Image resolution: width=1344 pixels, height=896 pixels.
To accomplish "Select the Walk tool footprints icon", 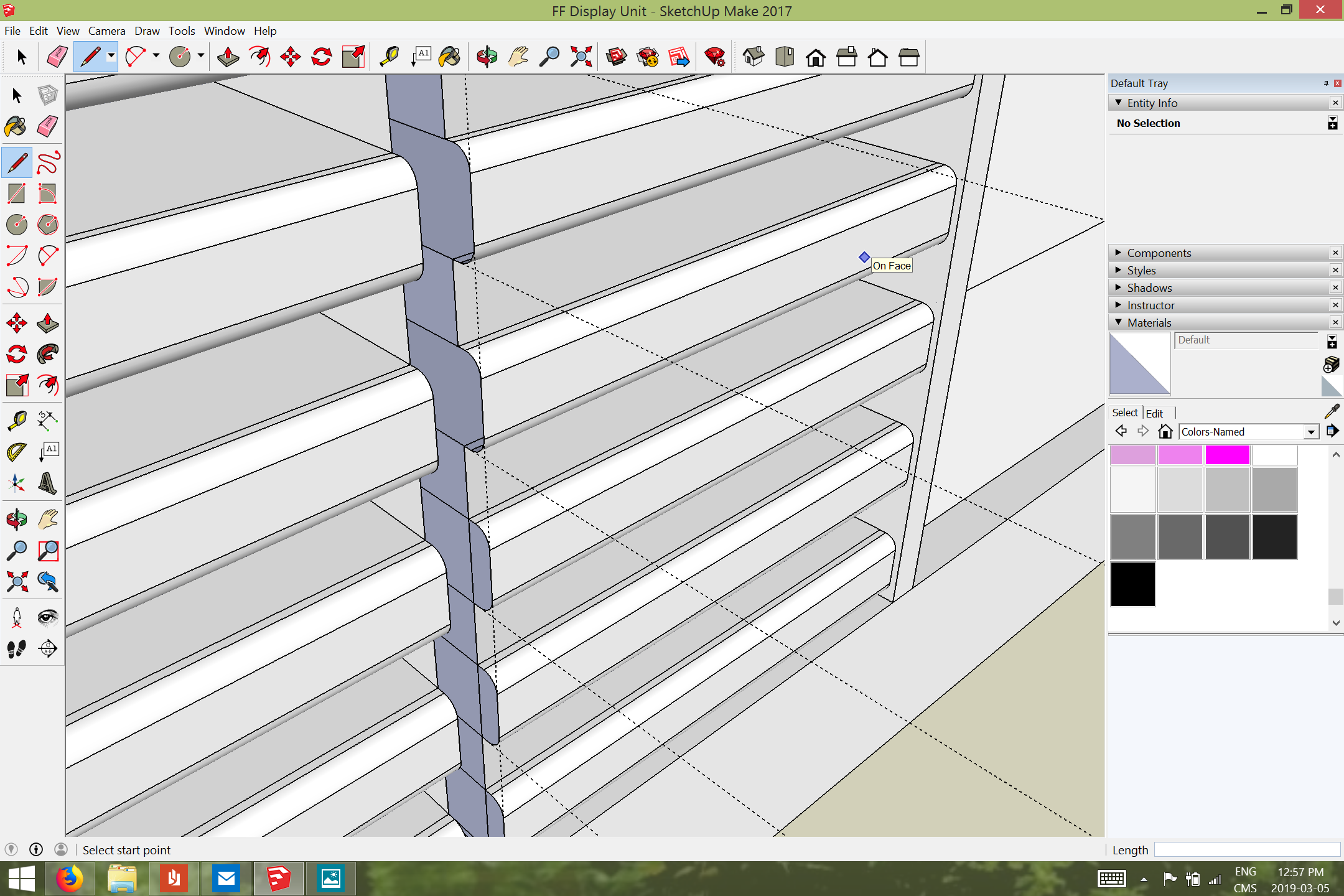I will 16,649.
